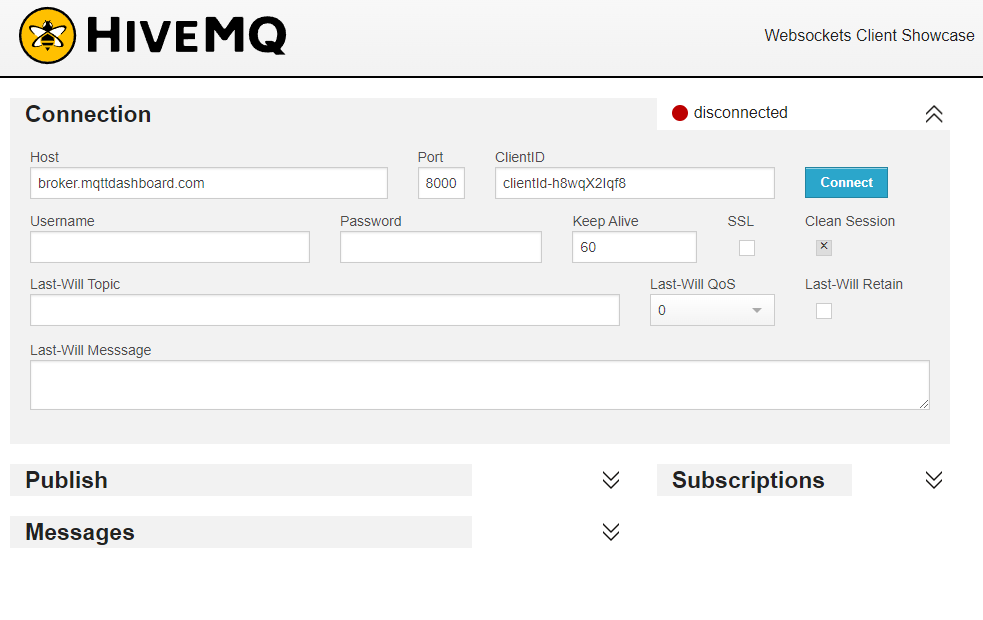983x620 pixels.
Task: Click the 'disconnected' status text
Action: click(740, 112)
